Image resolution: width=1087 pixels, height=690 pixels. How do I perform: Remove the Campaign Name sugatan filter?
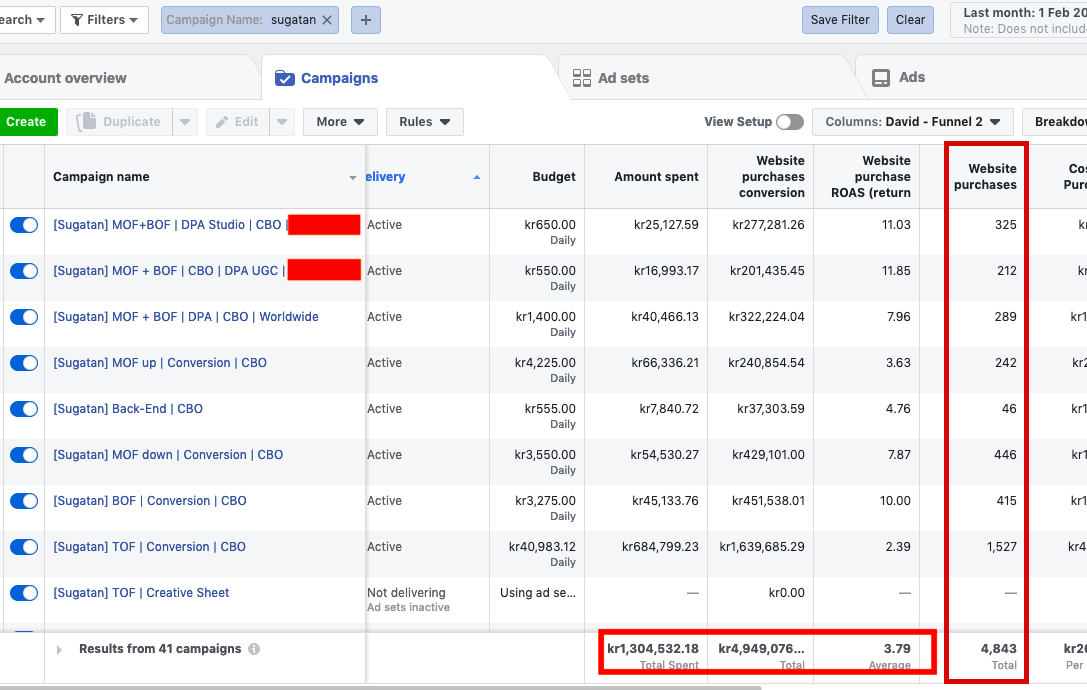(327, 20)
